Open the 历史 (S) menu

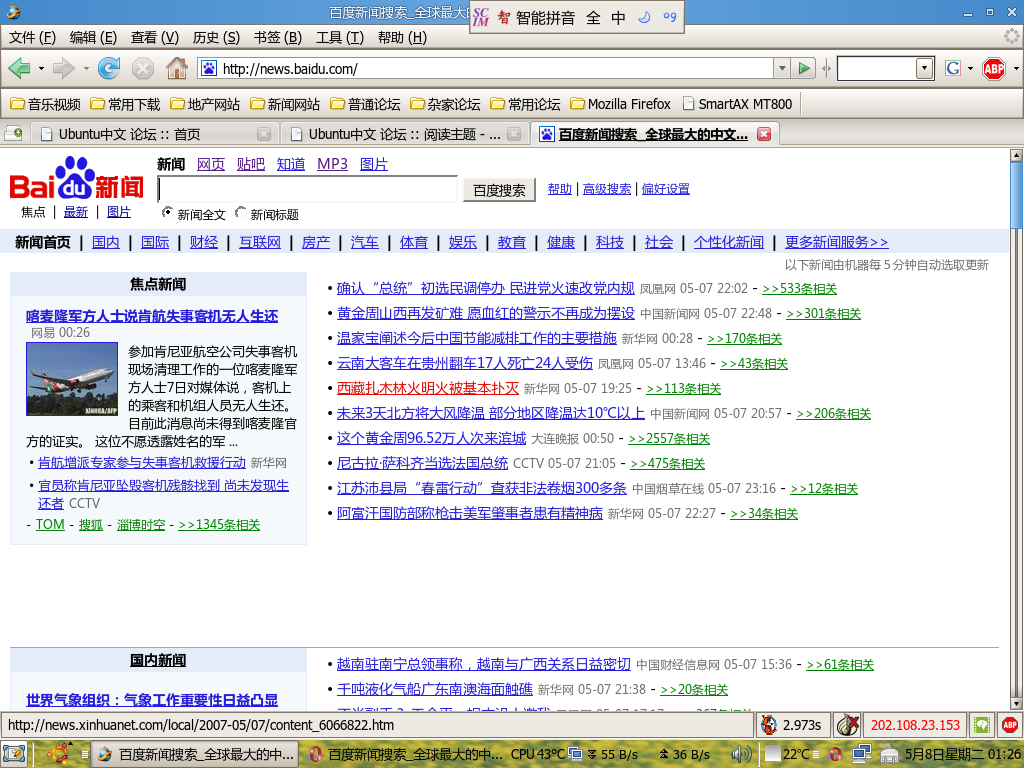coord(216,37)
